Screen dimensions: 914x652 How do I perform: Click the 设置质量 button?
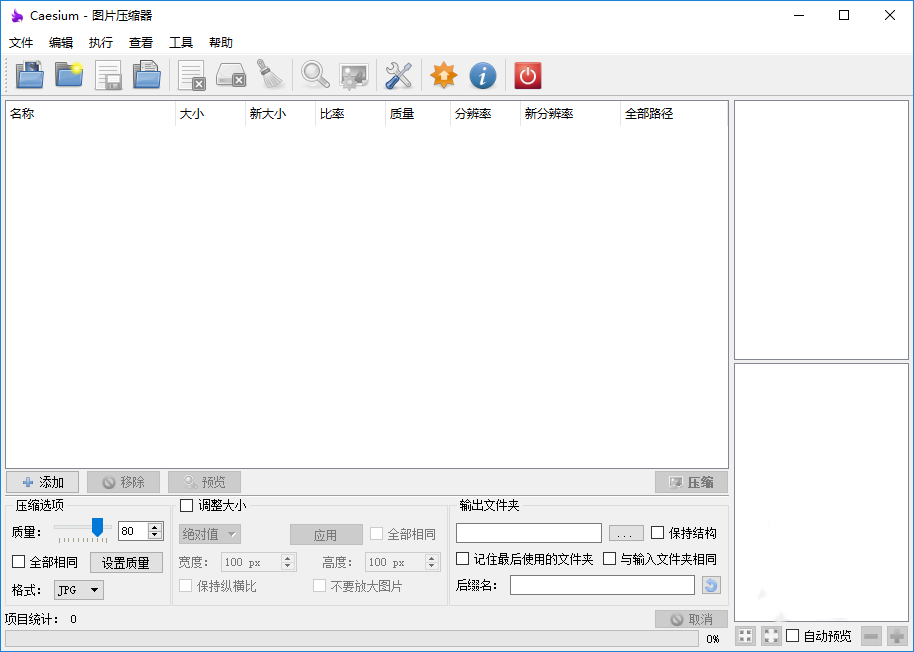(126, 563)
